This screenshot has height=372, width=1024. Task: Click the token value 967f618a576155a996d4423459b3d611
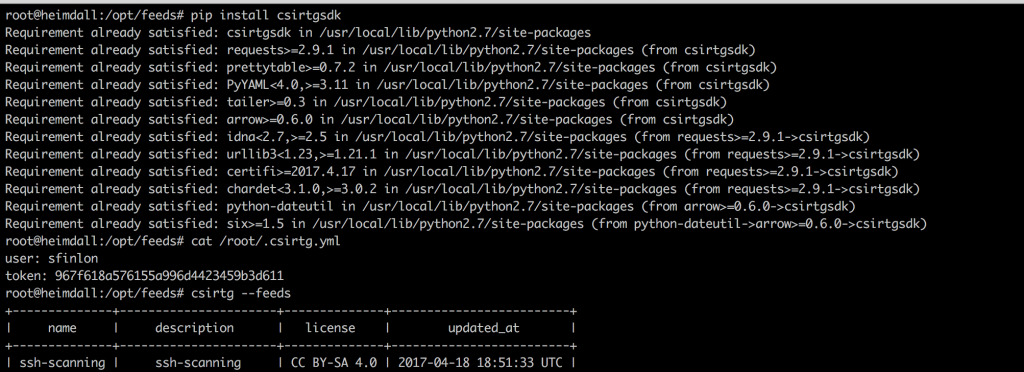pos(166,276)
